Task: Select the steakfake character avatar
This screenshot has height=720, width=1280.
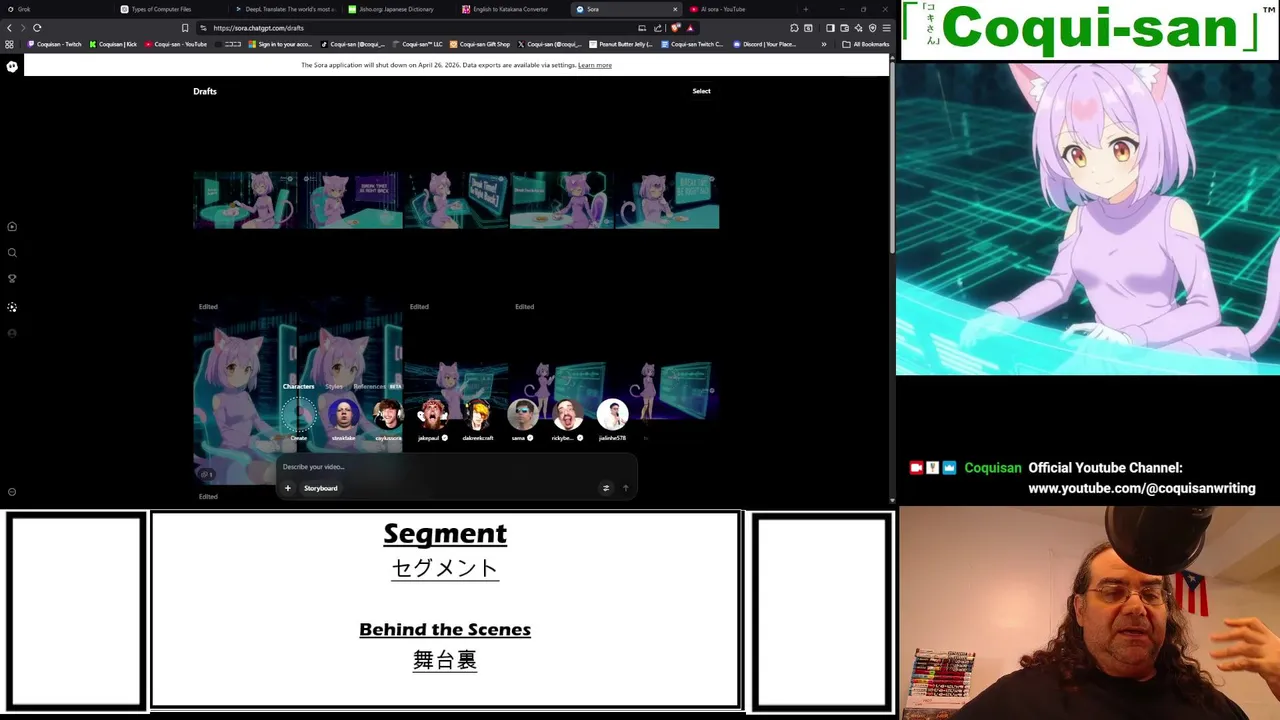Action: (343, 414)
